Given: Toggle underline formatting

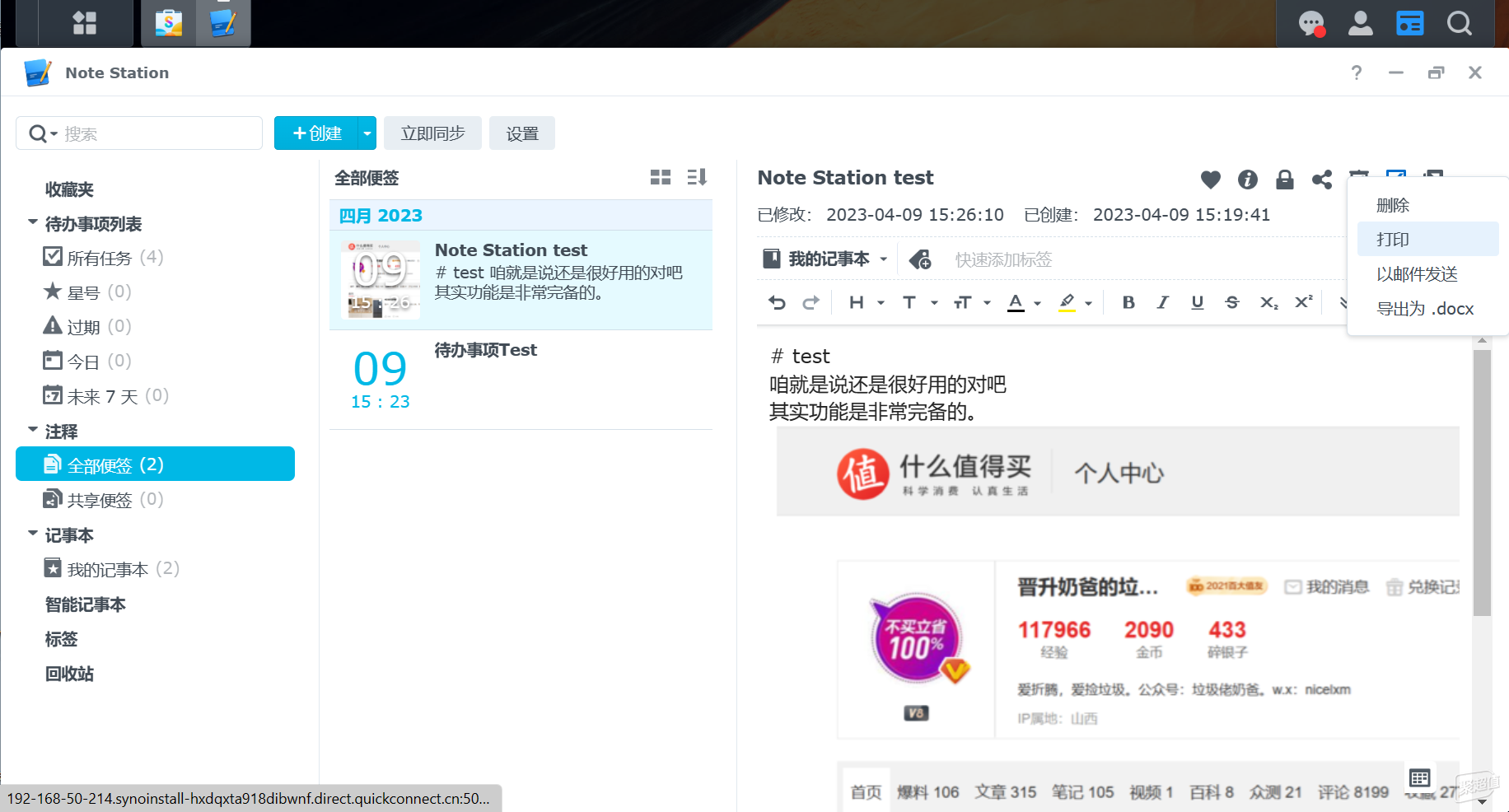Looking at the screenshot, I should (1198, 302).
